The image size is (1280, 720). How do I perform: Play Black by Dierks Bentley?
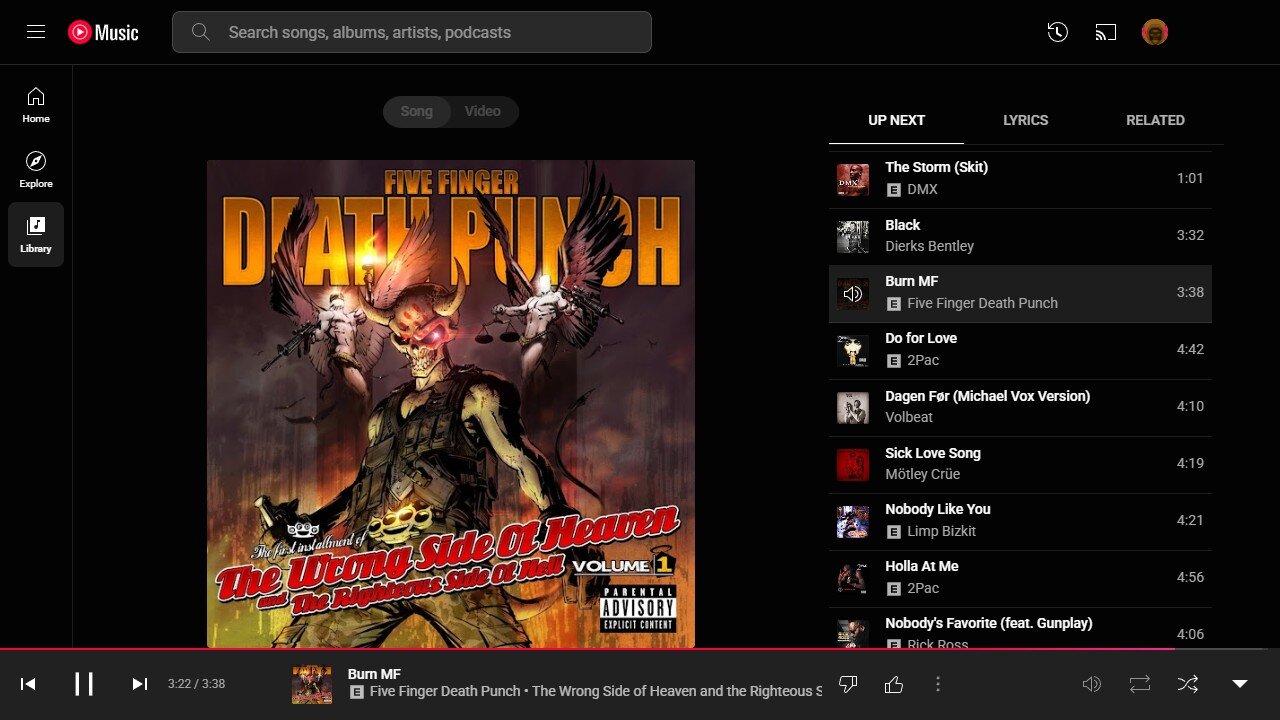(1020, 236)
